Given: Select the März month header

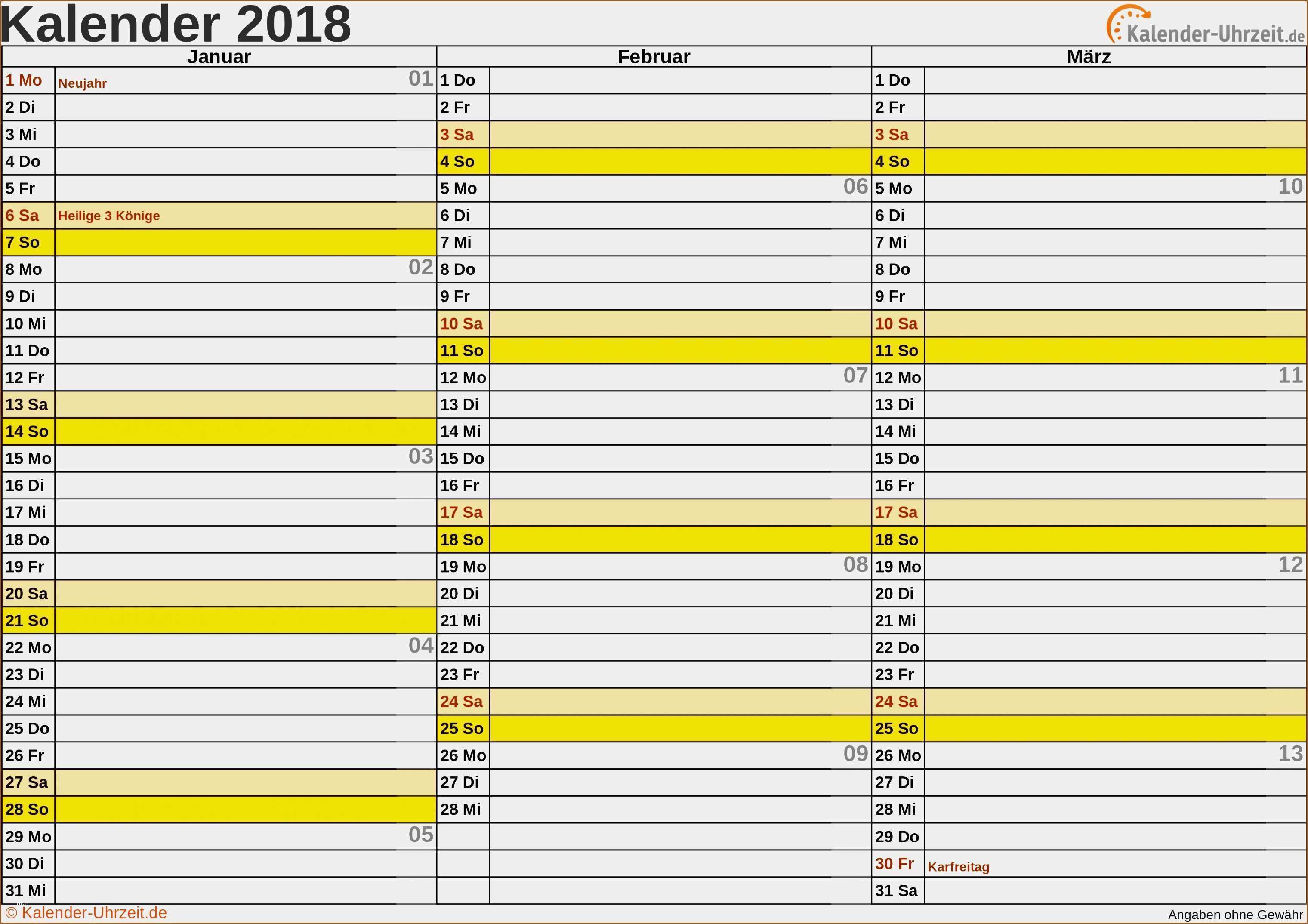Looking at the screenshot, I should [1089, 57].
